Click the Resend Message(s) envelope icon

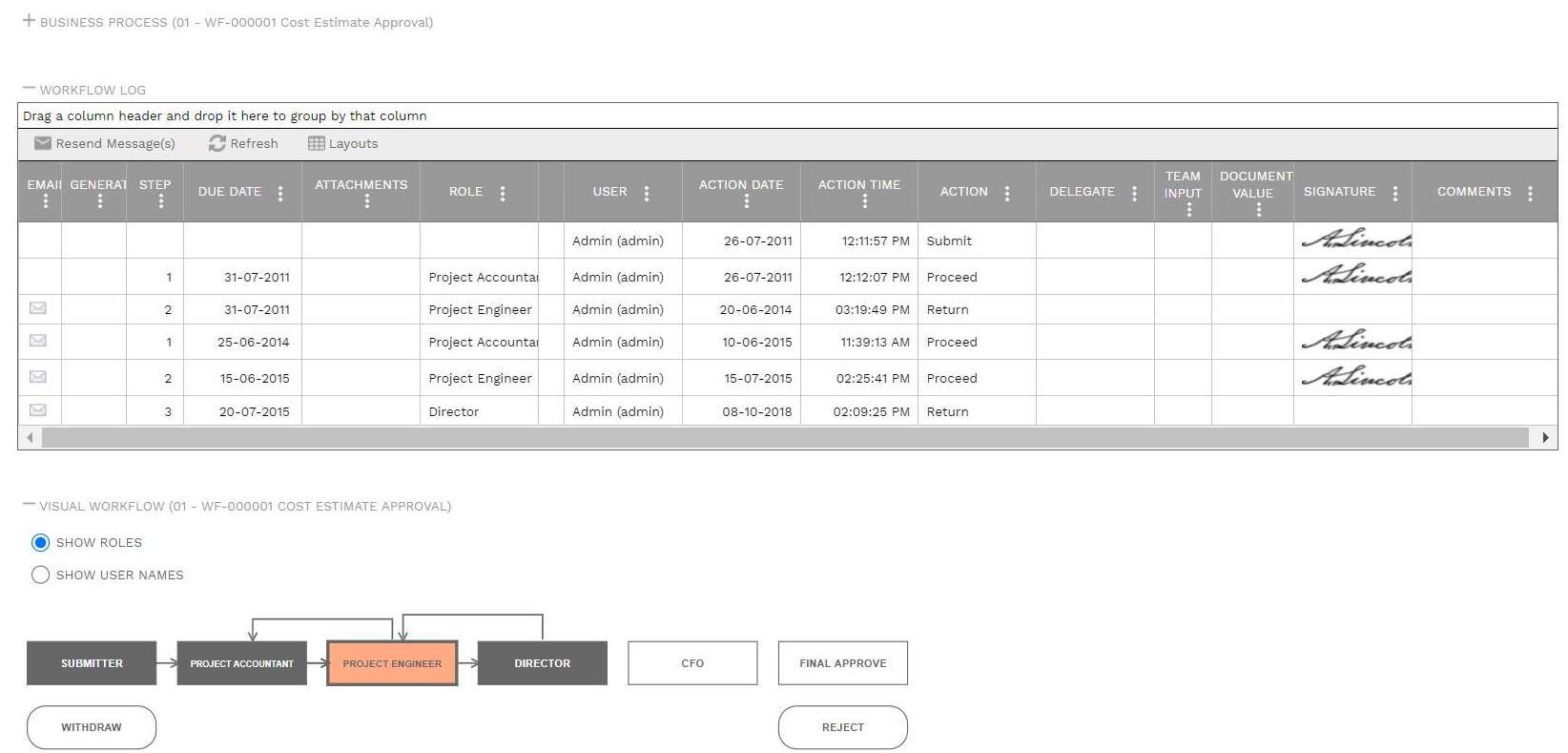43,143
